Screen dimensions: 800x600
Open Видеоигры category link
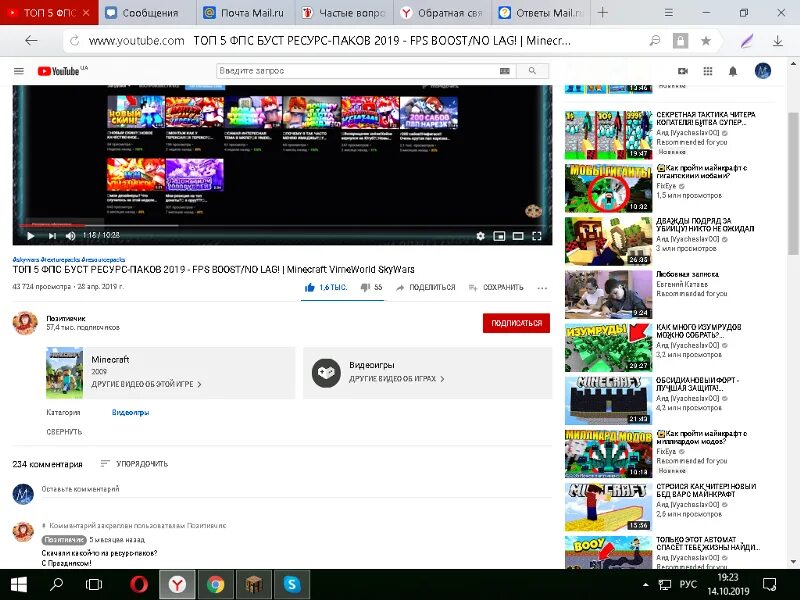pos(130,412)
